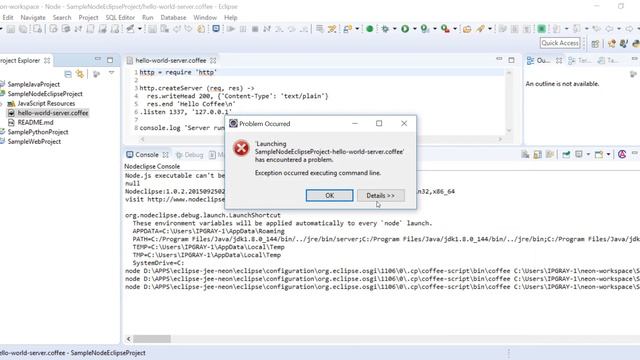Click the Disconnect toolbar icon

267,29
